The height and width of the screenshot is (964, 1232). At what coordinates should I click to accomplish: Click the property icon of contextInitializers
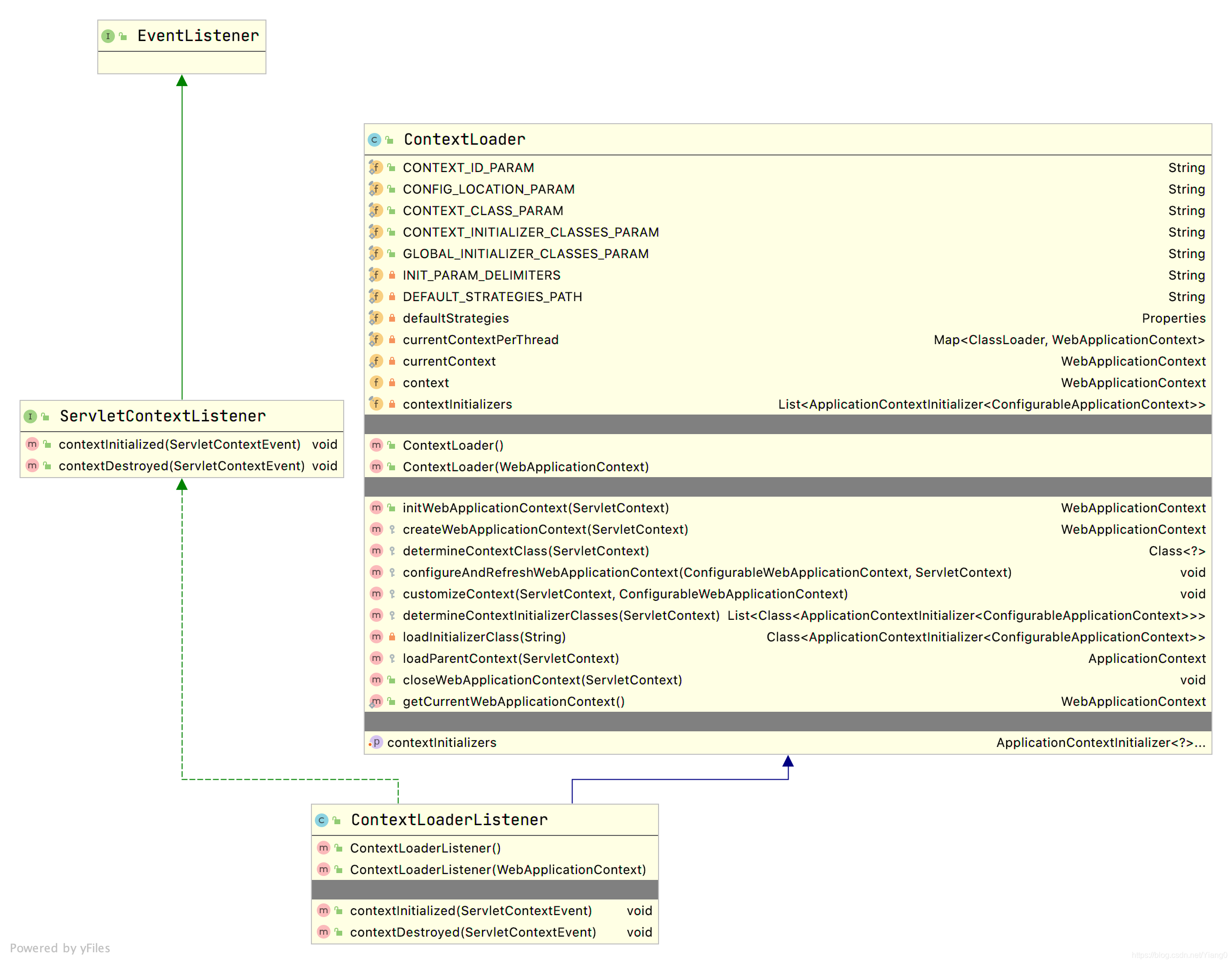coord(376,742)
